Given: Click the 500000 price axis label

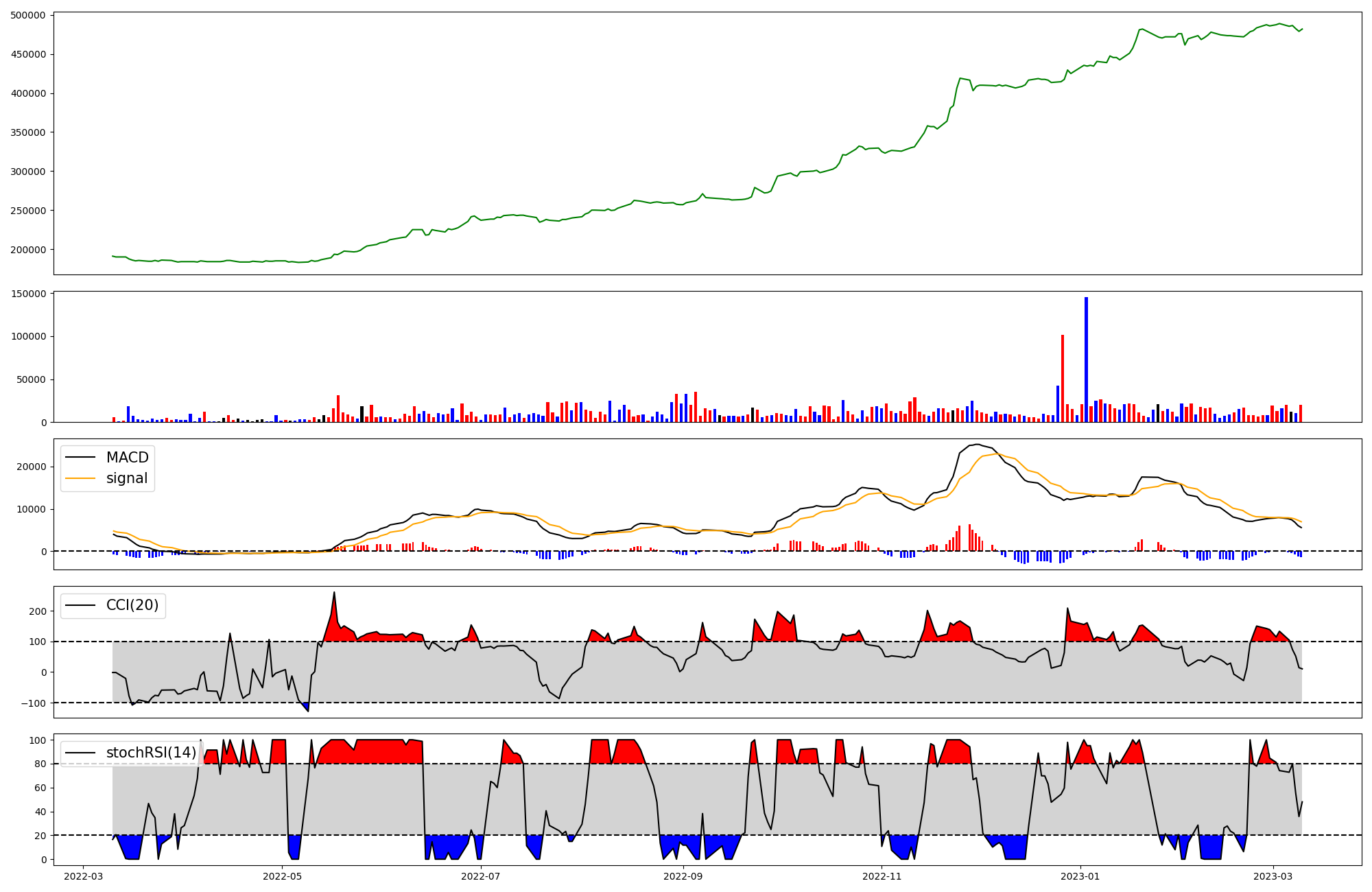Looking at the screenshot, I should point(28,15).
